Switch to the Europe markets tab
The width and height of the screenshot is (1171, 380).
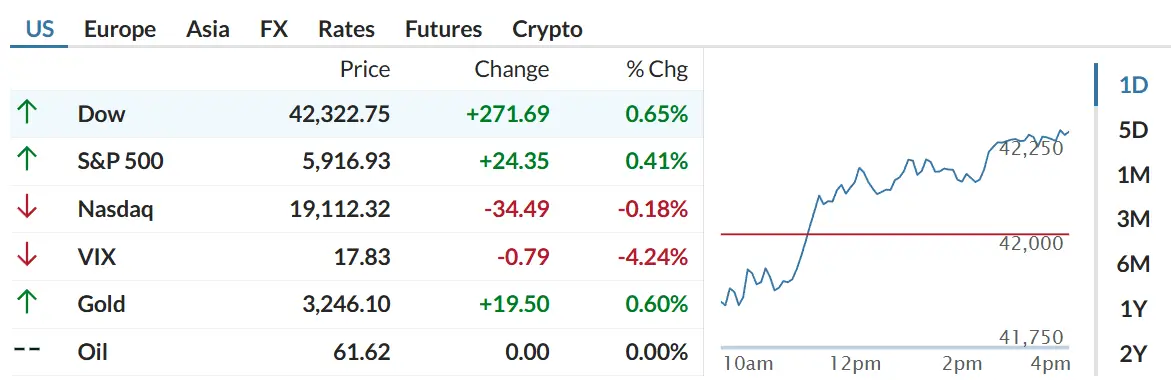pyautogui.click(x=119, y=29)
